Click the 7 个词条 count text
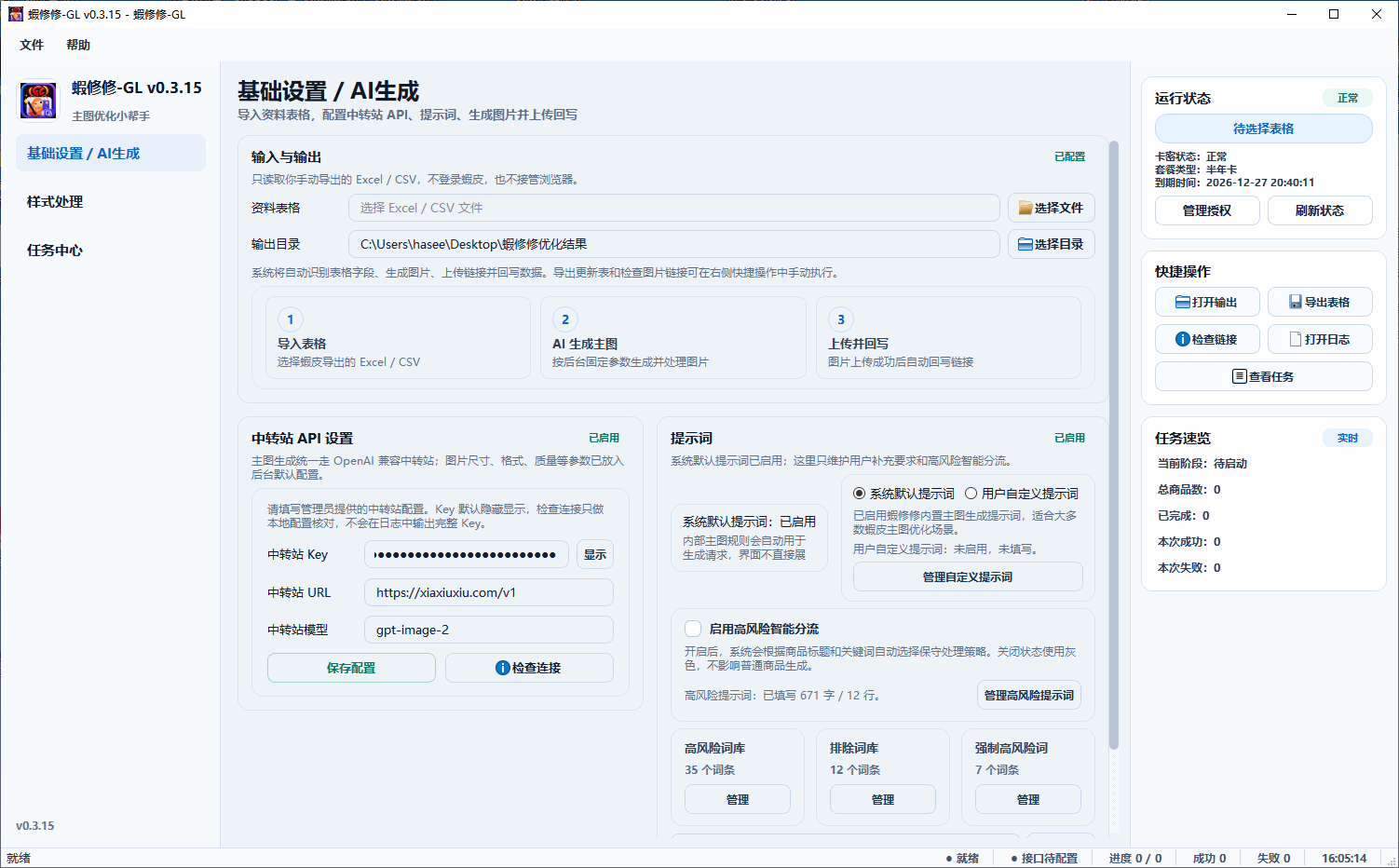 click(x=998, y=770)
